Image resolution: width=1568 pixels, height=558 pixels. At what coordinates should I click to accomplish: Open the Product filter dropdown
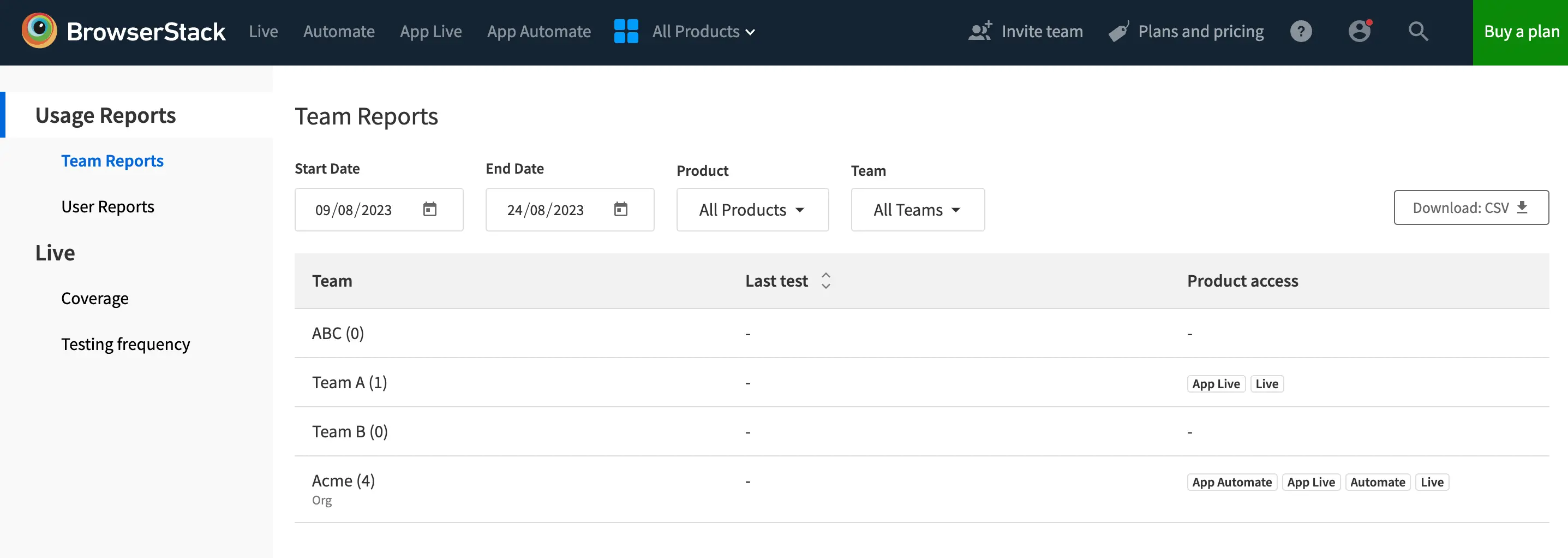[x=752, y=210]
